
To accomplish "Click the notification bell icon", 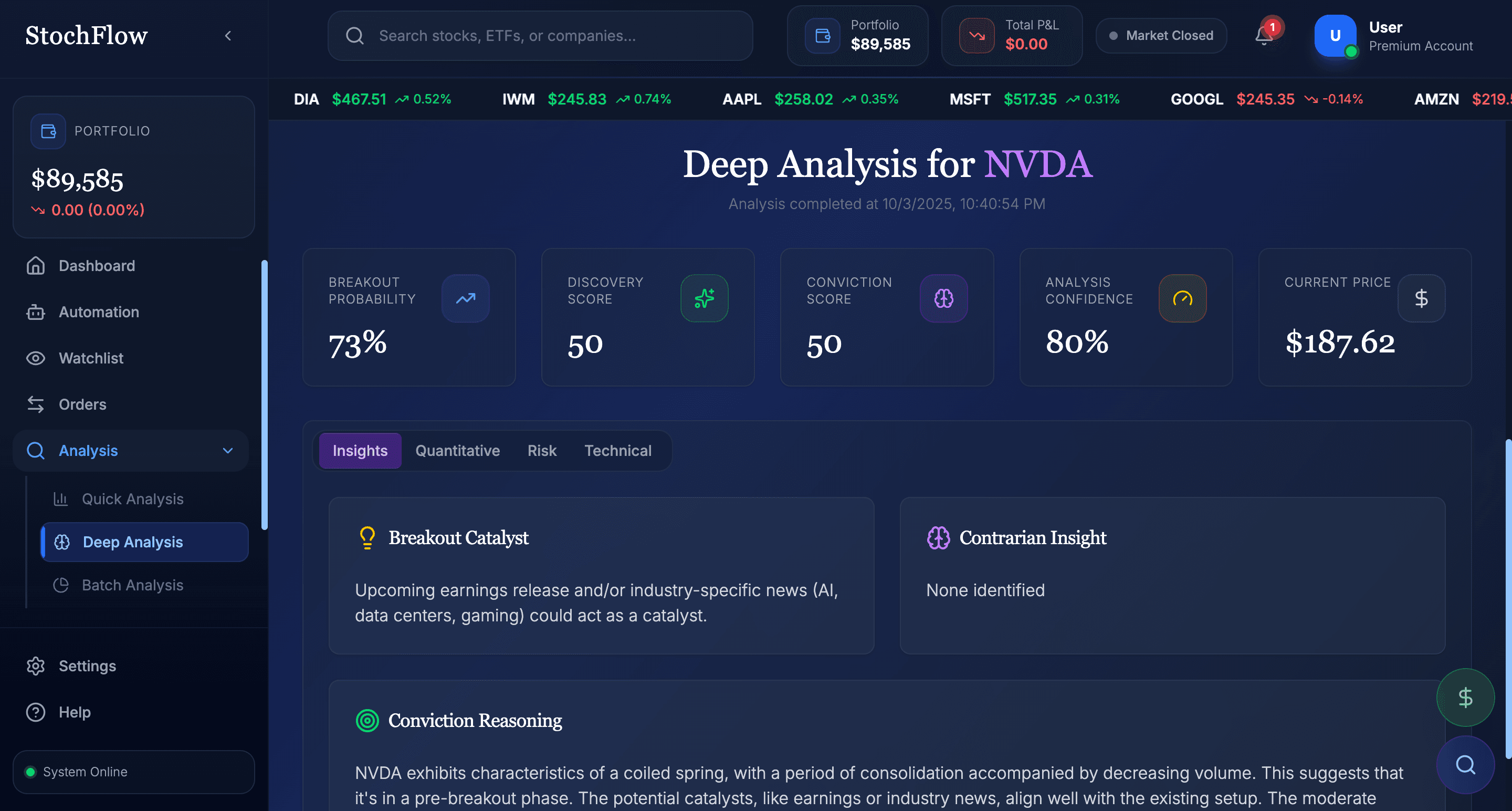I will click(x=1264, y=36).
